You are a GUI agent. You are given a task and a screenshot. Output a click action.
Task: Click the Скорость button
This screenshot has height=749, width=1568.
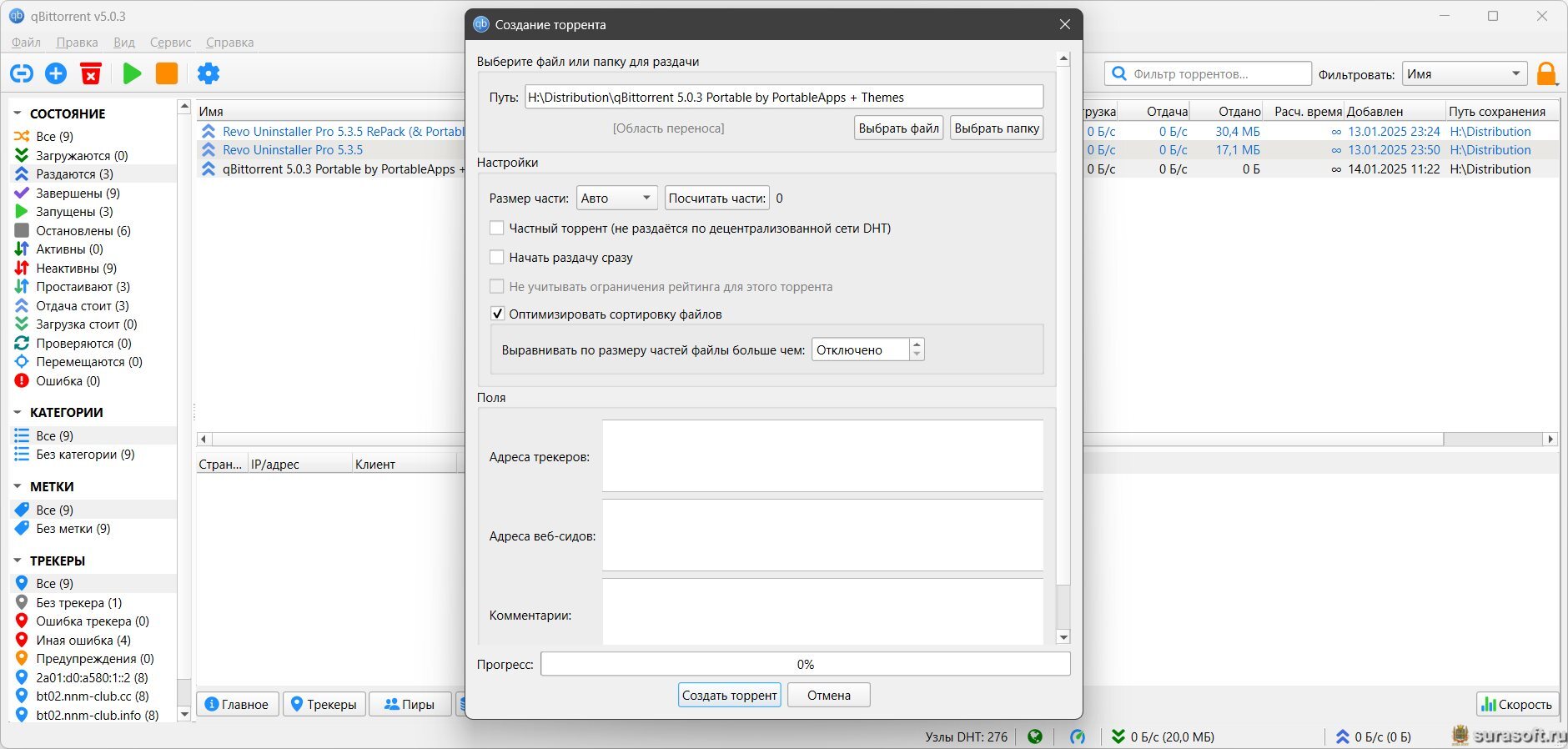[1516, 704]
